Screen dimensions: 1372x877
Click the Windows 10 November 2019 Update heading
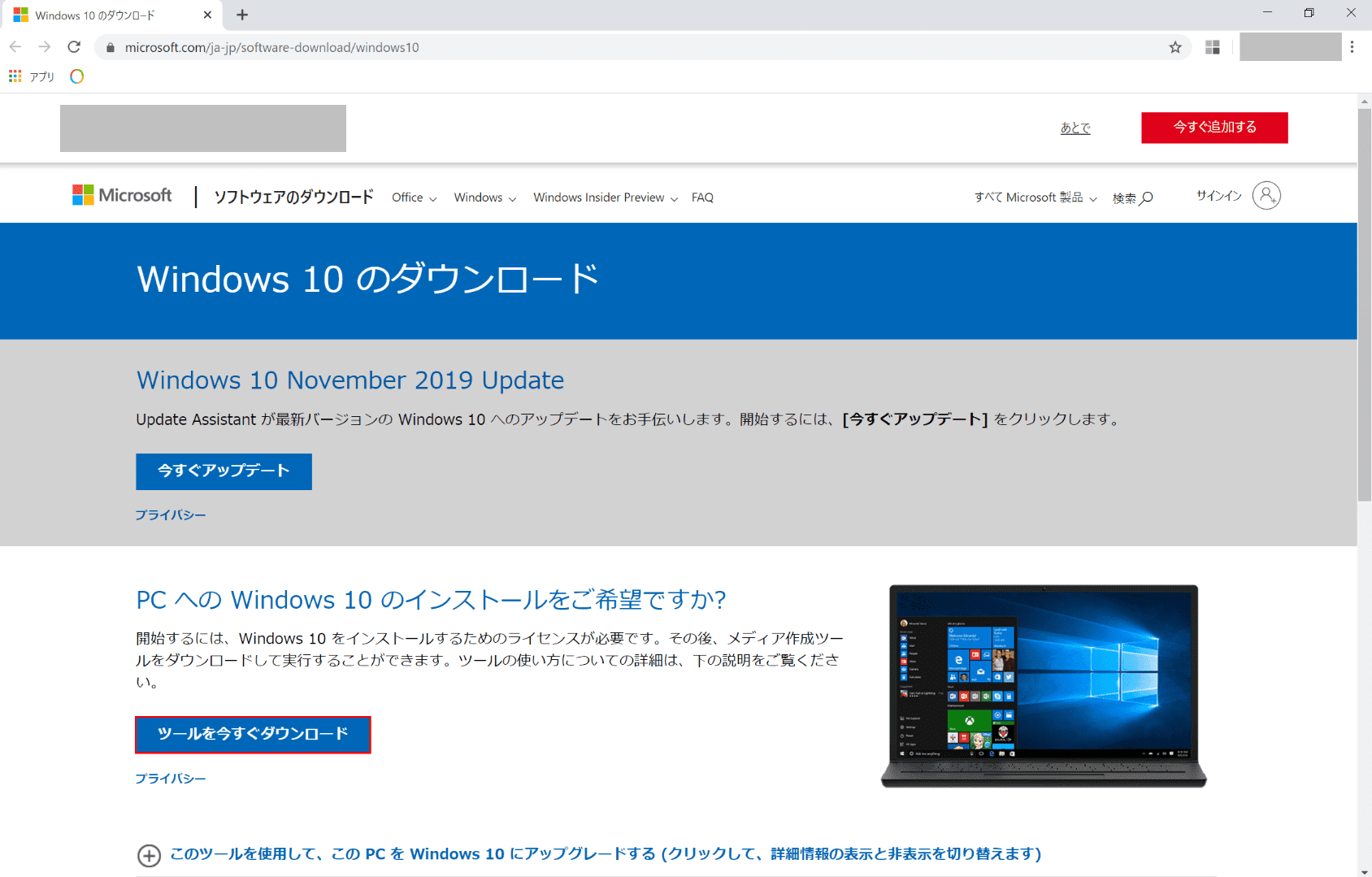[350, 380]
